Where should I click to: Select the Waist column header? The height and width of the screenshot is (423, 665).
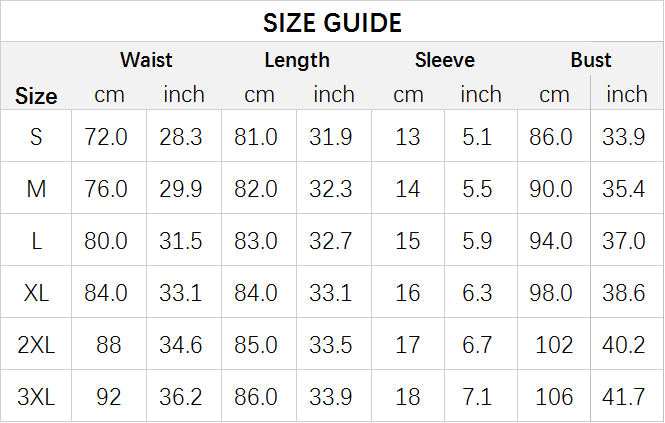click(146, 60)
